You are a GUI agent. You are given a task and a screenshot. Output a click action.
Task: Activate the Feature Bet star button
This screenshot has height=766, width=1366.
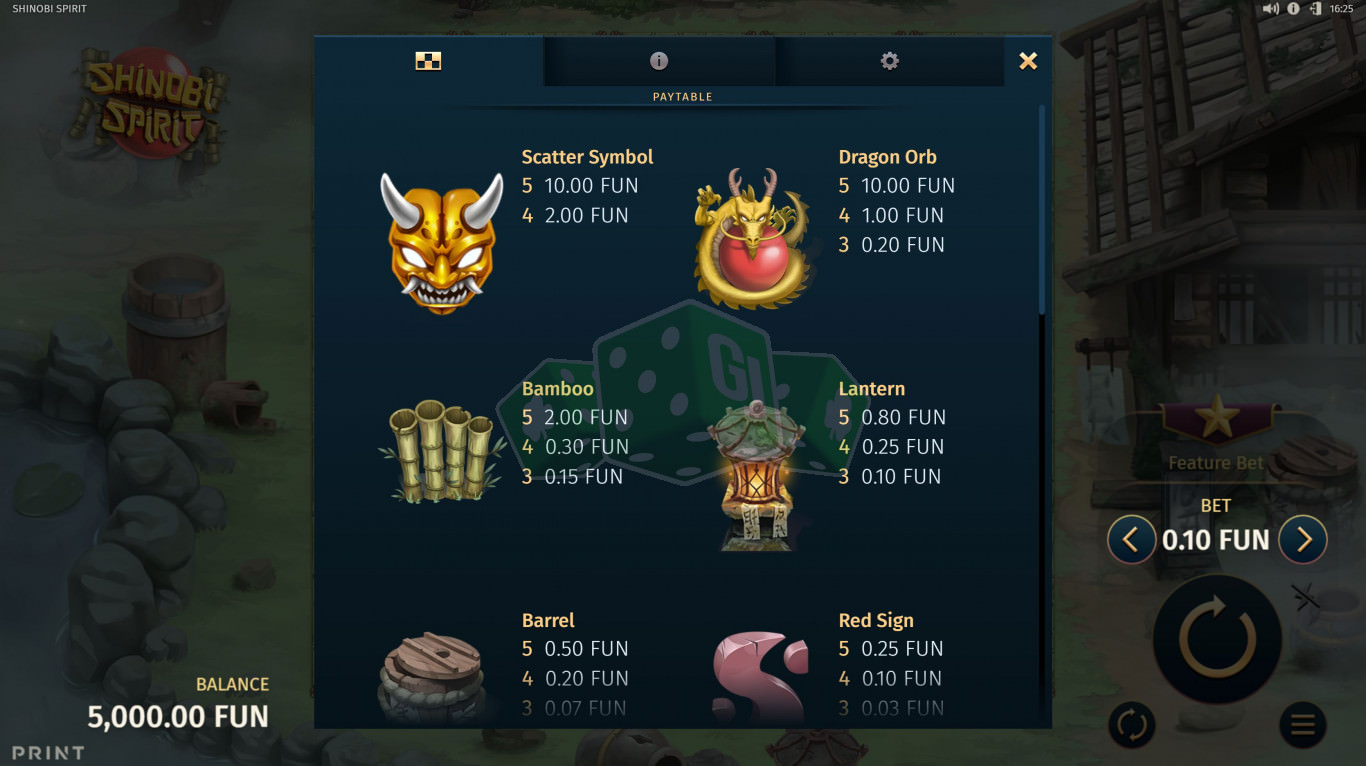click(1217, 433)
